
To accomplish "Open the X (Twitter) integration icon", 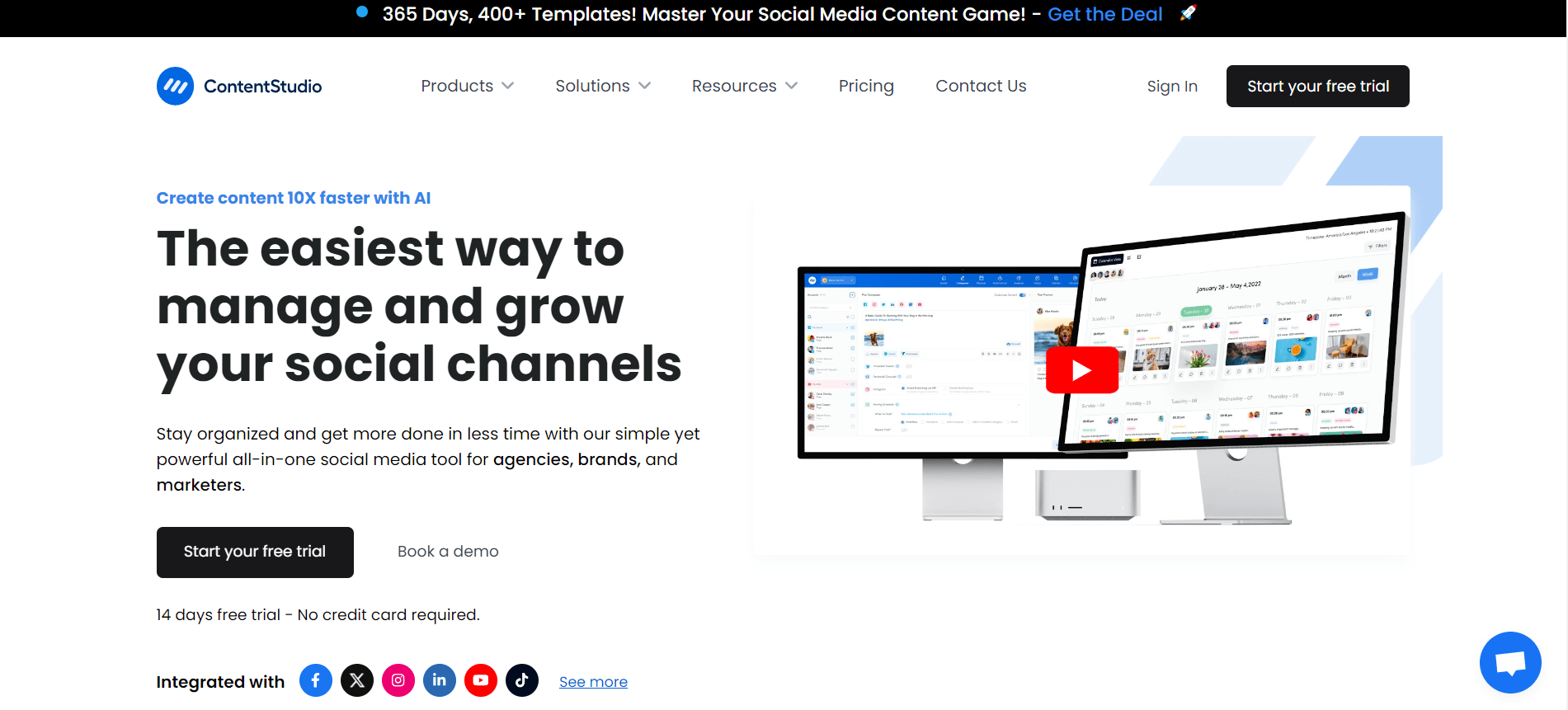I will coord(357,680).
